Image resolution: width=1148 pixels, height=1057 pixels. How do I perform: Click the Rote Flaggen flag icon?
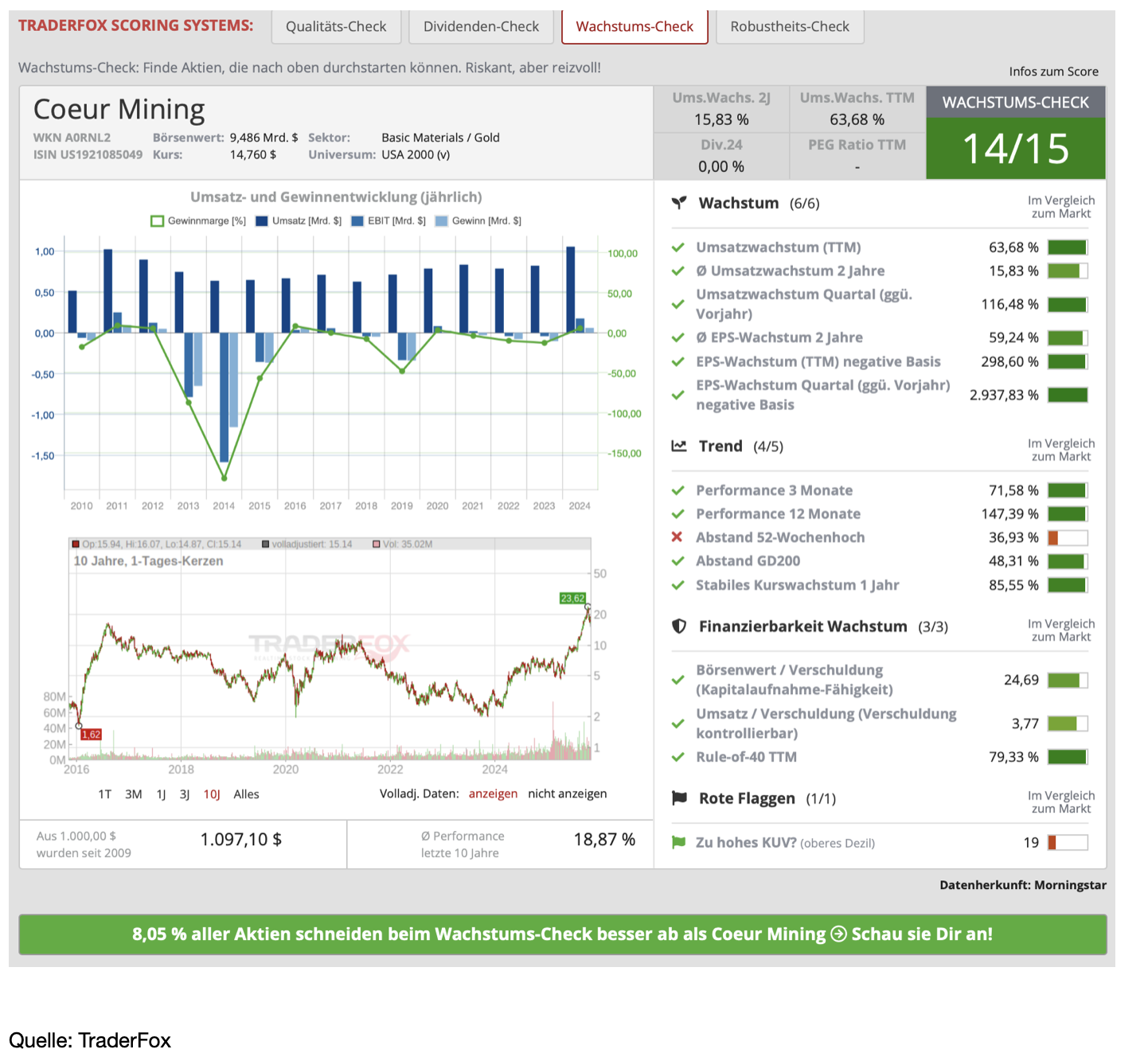(678, 798)
